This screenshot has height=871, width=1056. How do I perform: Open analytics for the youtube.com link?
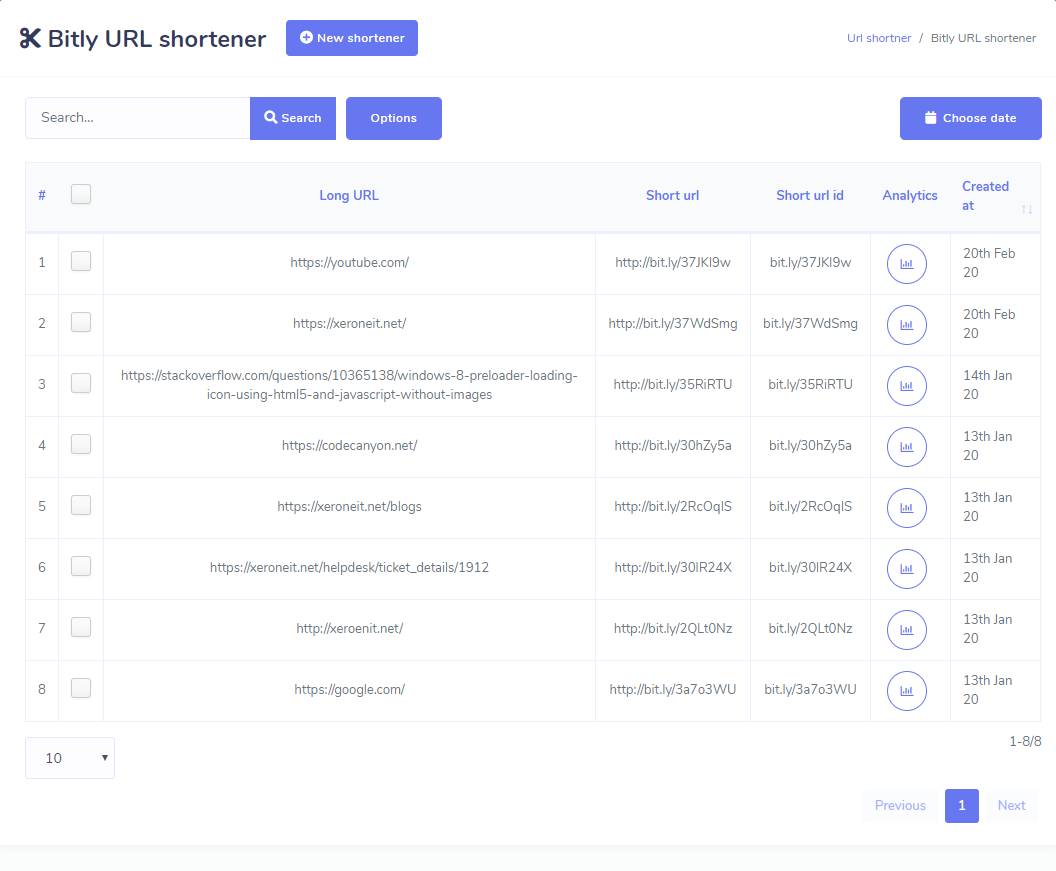[x=906, y=264]
